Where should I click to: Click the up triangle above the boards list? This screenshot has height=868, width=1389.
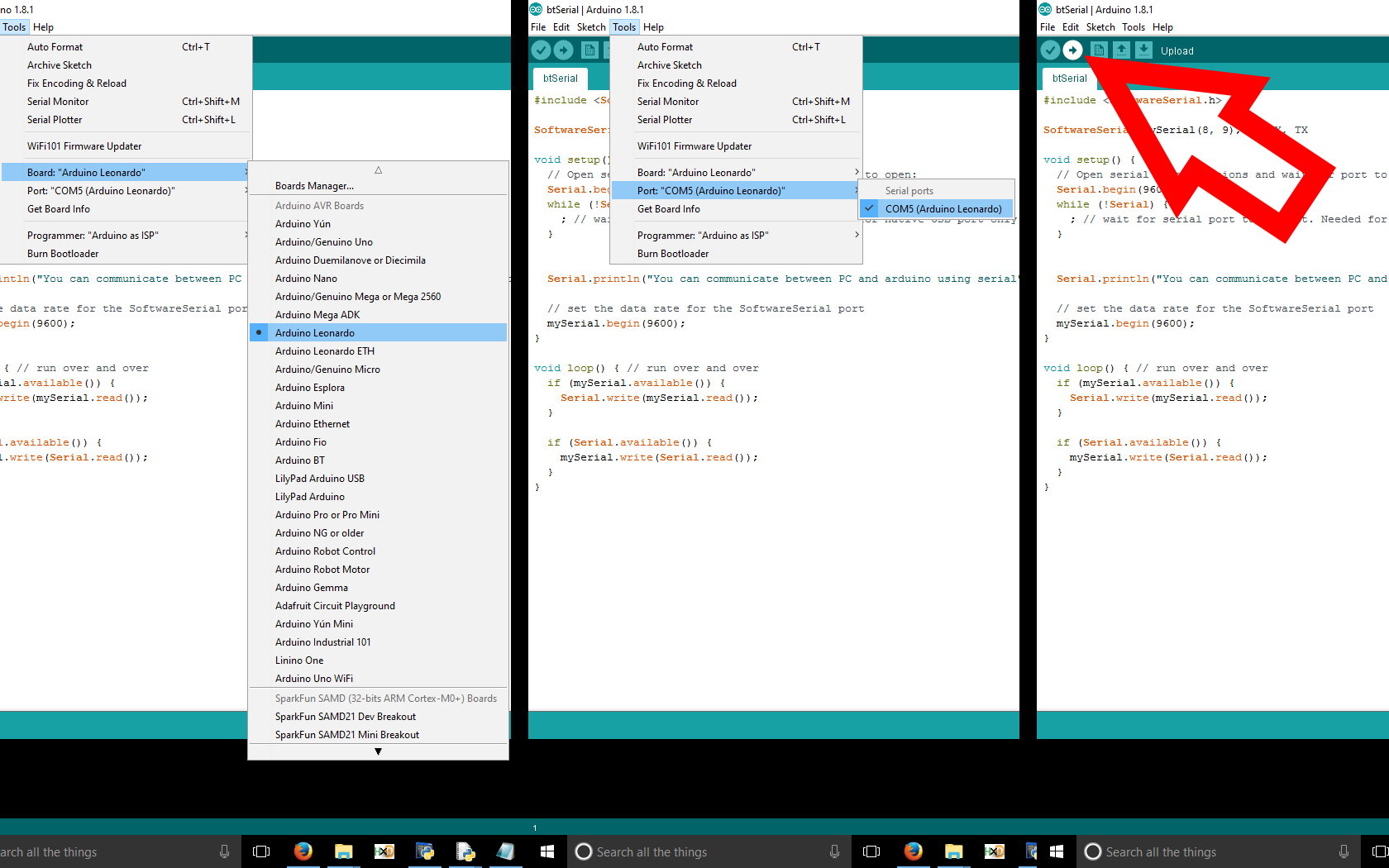point(378,170)
